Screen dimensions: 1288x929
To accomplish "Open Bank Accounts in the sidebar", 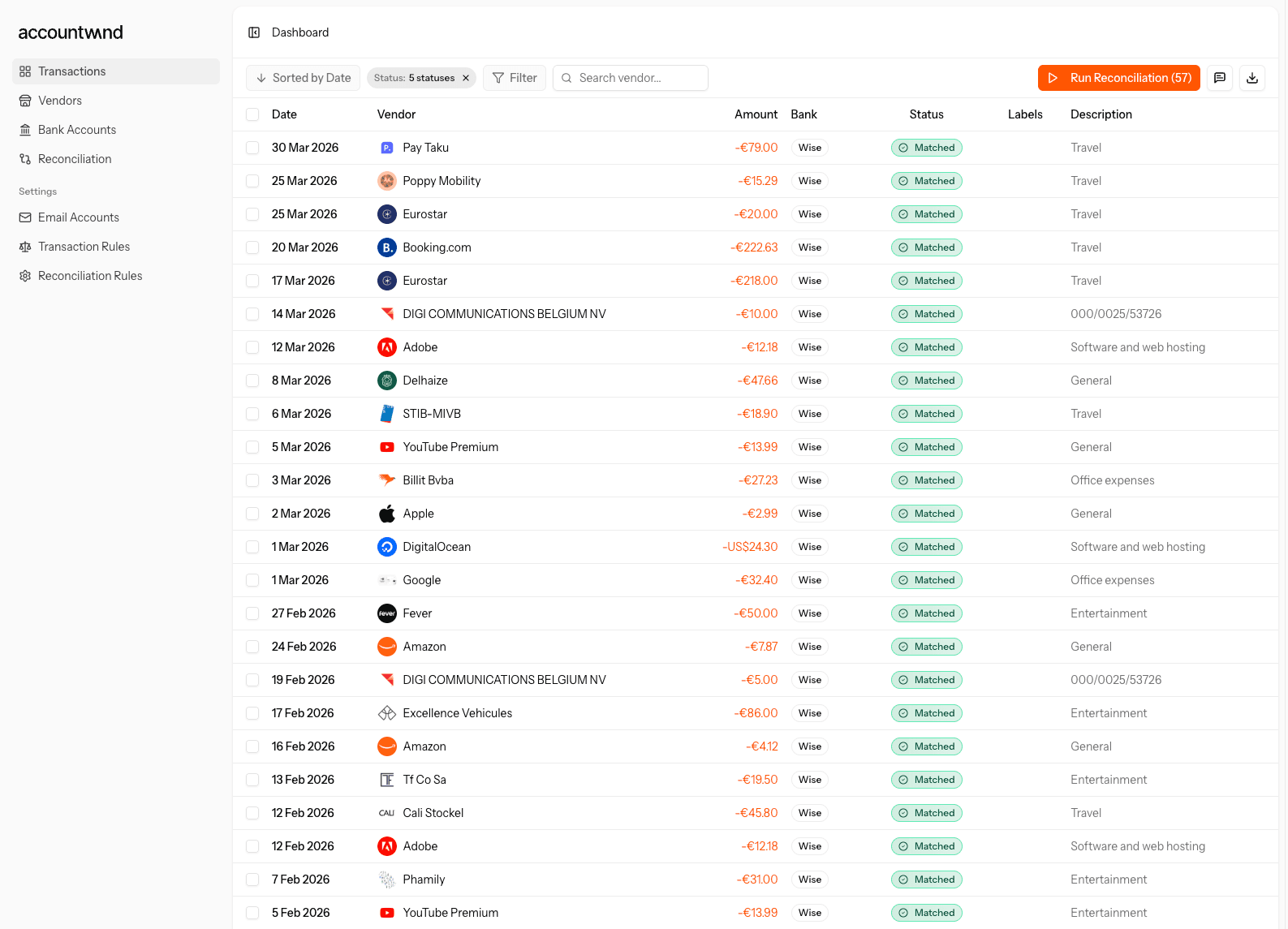I will (116, 130).
